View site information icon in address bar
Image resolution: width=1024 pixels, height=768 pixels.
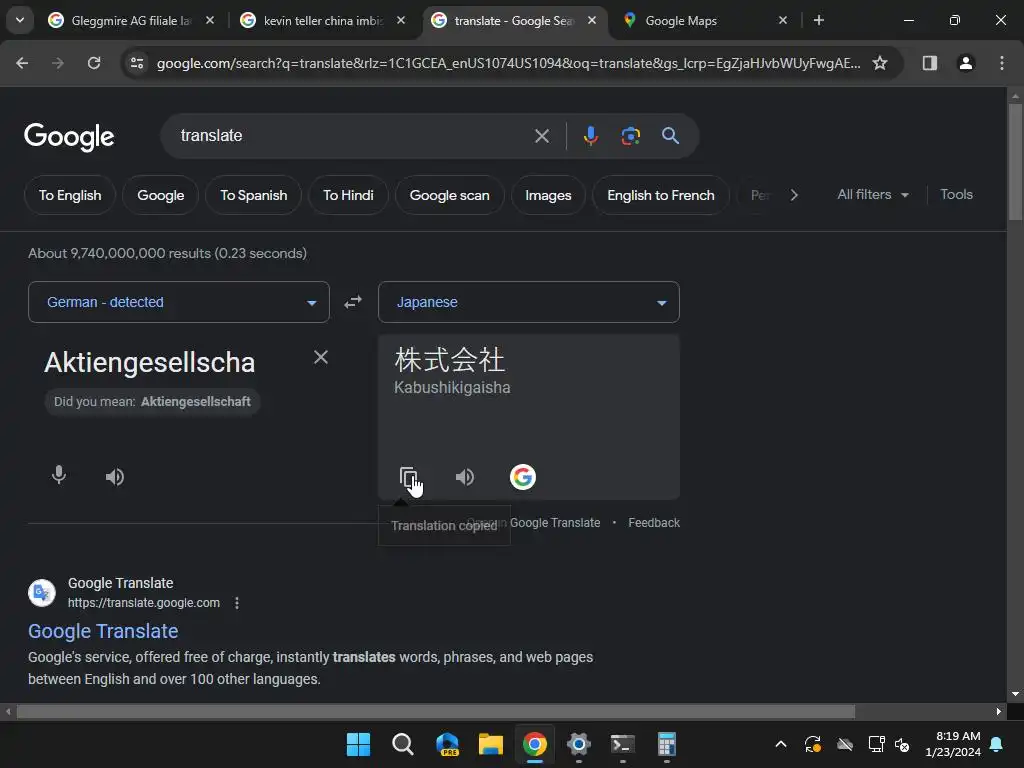[137, 63]
